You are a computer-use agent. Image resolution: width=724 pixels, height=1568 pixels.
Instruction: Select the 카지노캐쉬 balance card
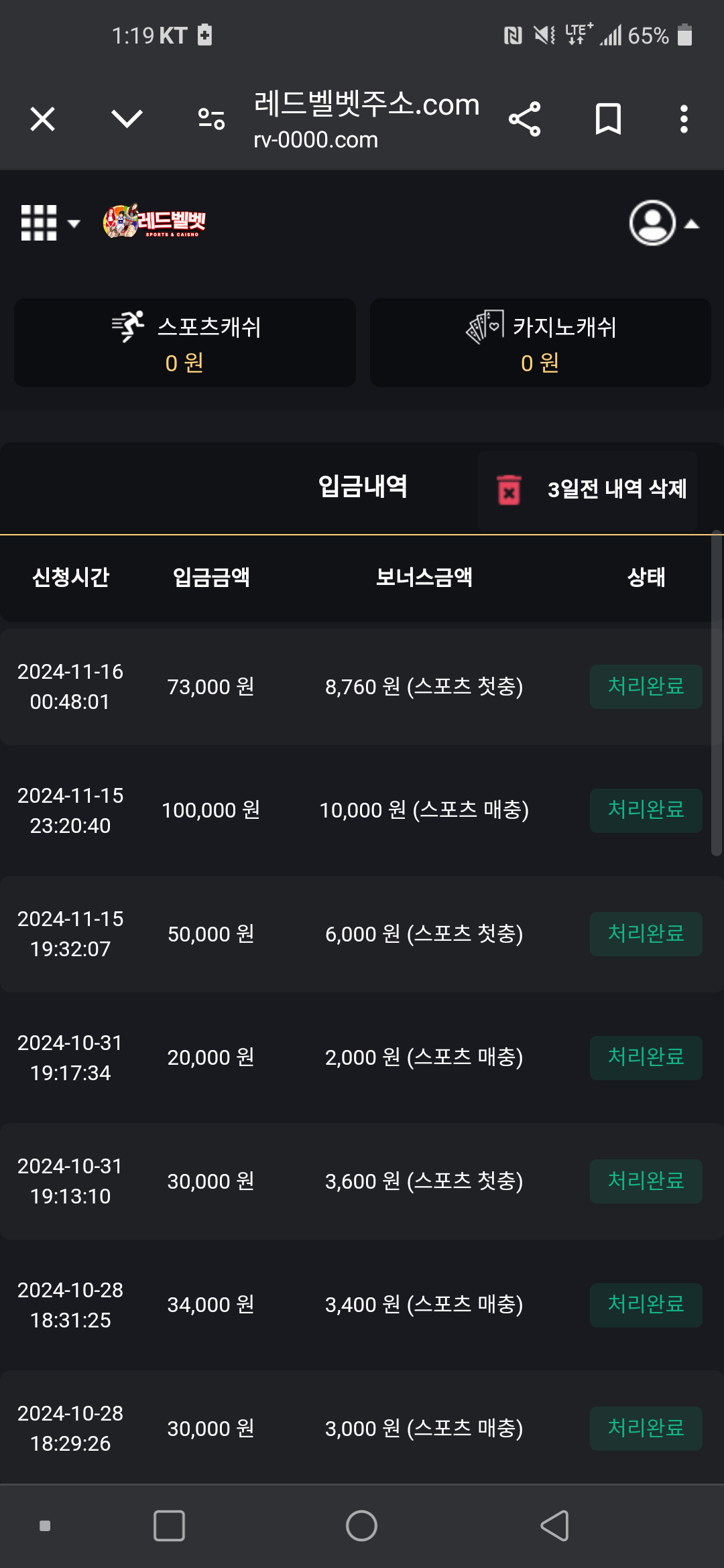click(540, 342)
